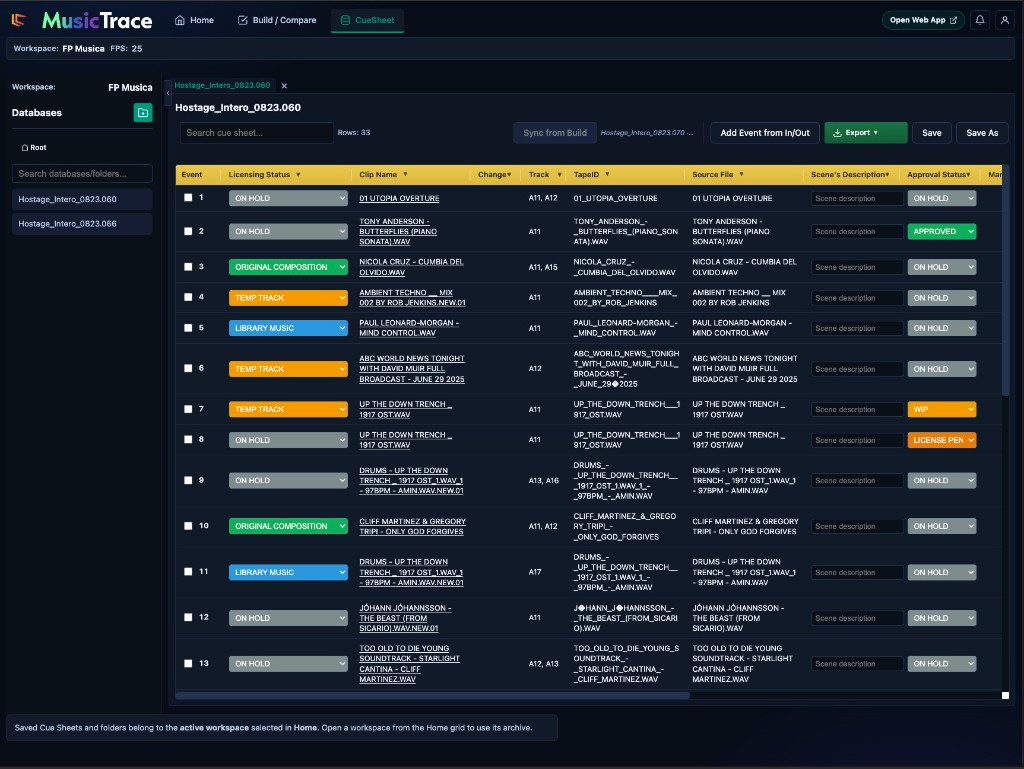Go to the Home tab
Image resolution: width=1024 pixels, height=769 pixels.
click(194, 20)
